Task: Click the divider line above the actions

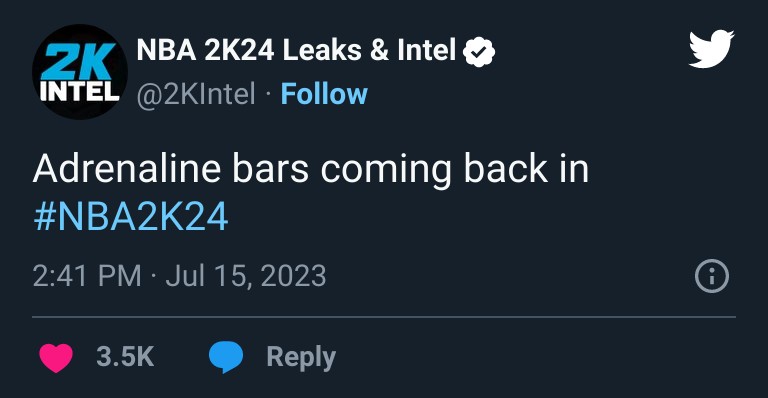Action: point(384,317)
